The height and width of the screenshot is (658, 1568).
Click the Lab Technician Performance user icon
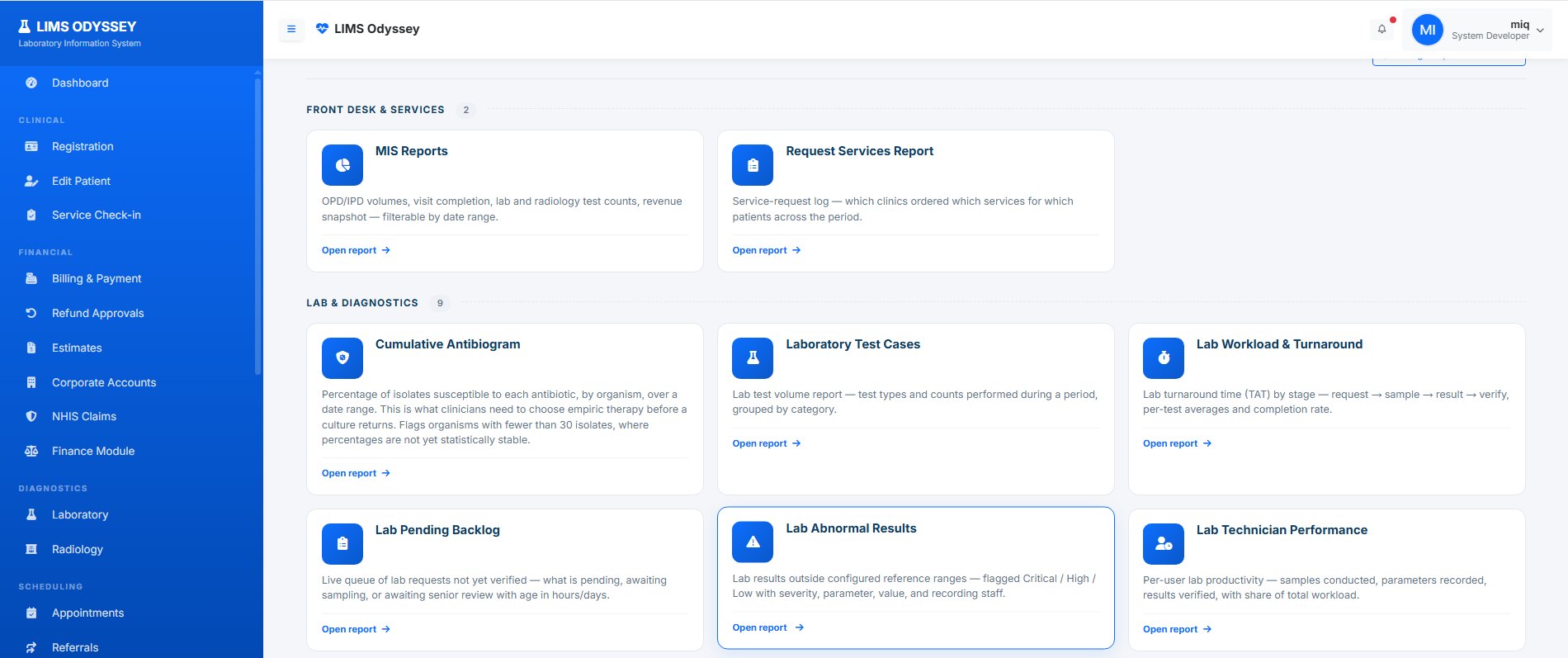[x=1164, y=544]
